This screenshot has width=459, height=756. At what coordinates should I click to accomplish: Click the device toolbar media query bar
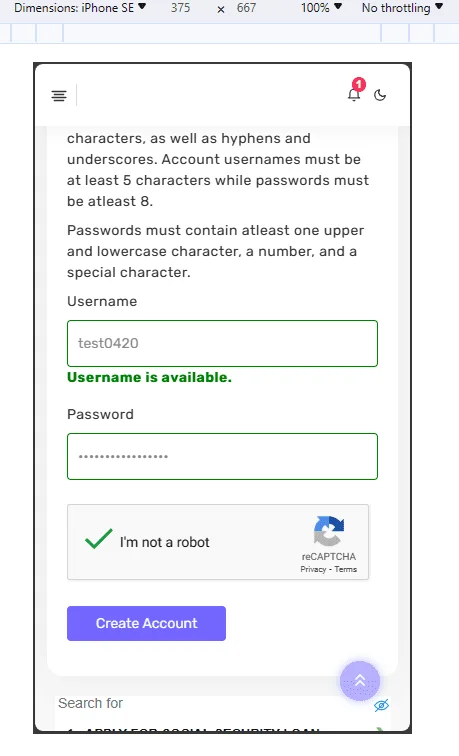[x=230, y=33]
